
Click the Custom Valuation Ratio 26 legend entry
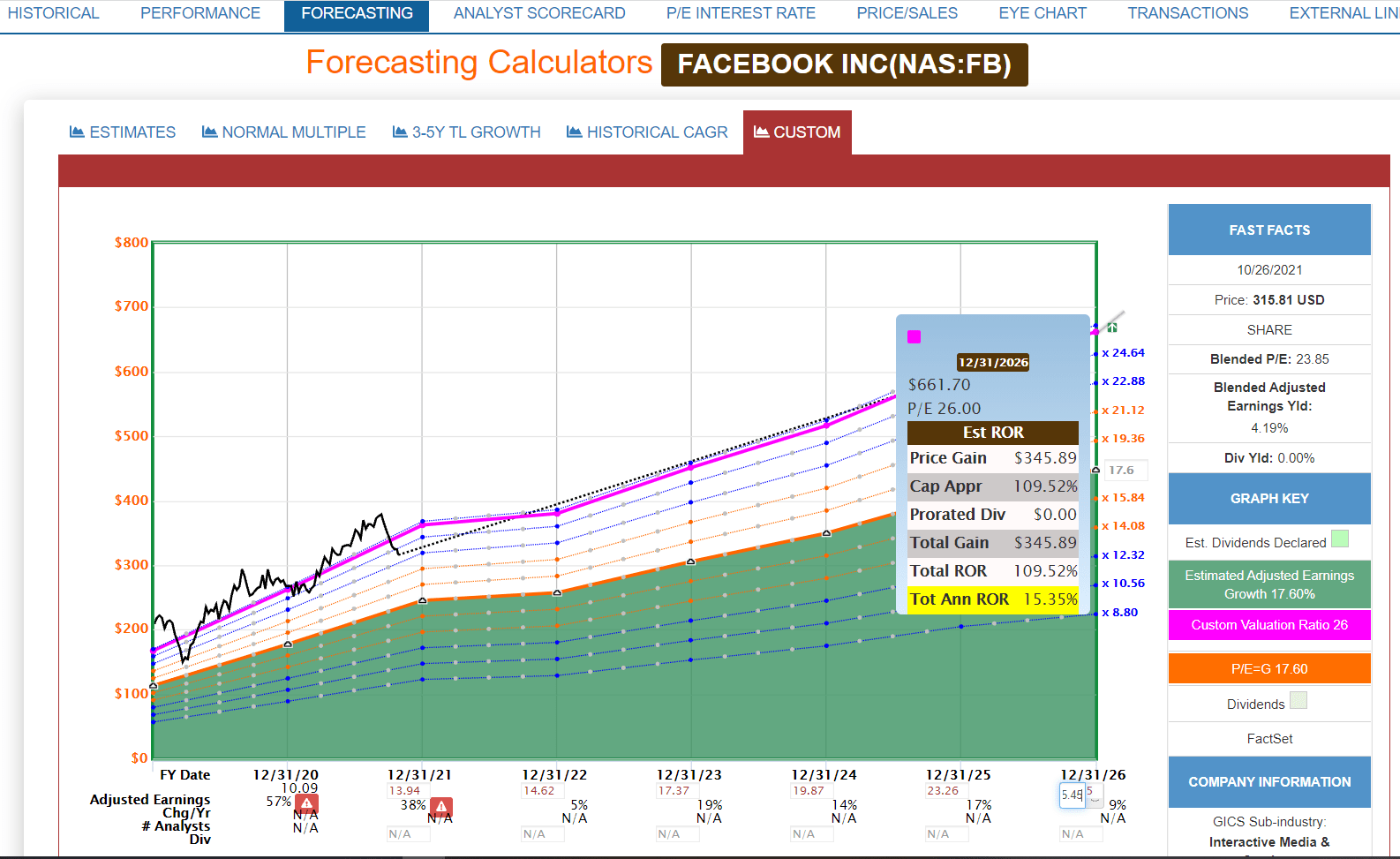pyautogui.click(x=1269, y=625)
